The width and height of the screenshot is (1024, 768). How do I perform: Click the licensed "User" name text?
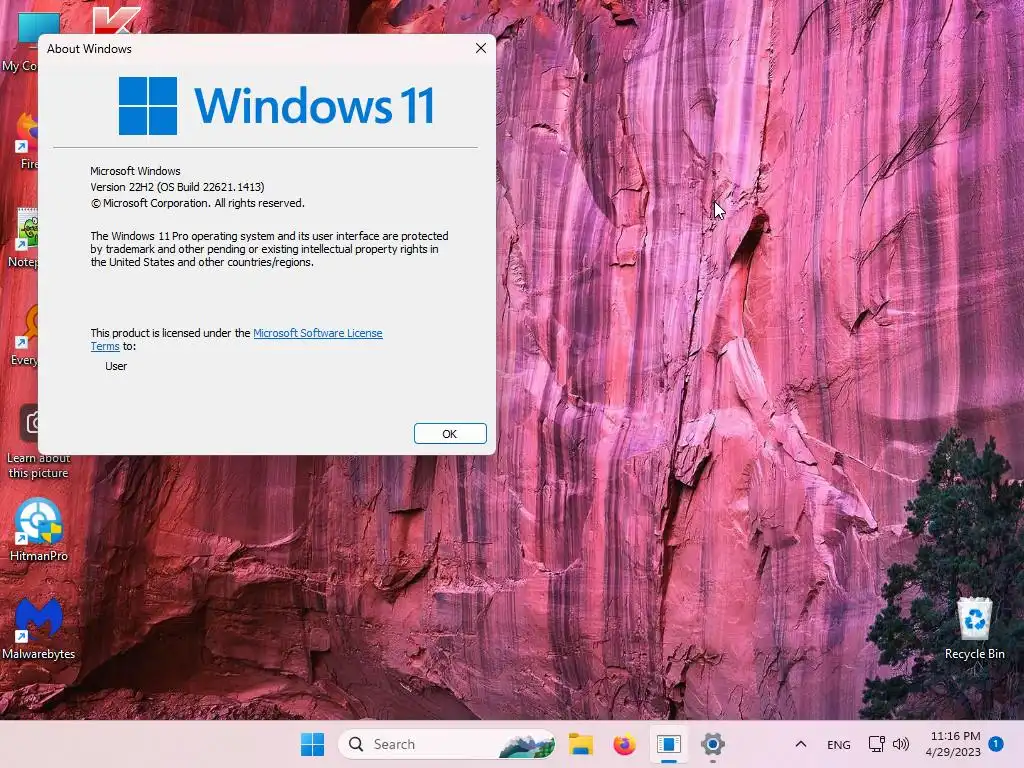click(x=116, y=366)
